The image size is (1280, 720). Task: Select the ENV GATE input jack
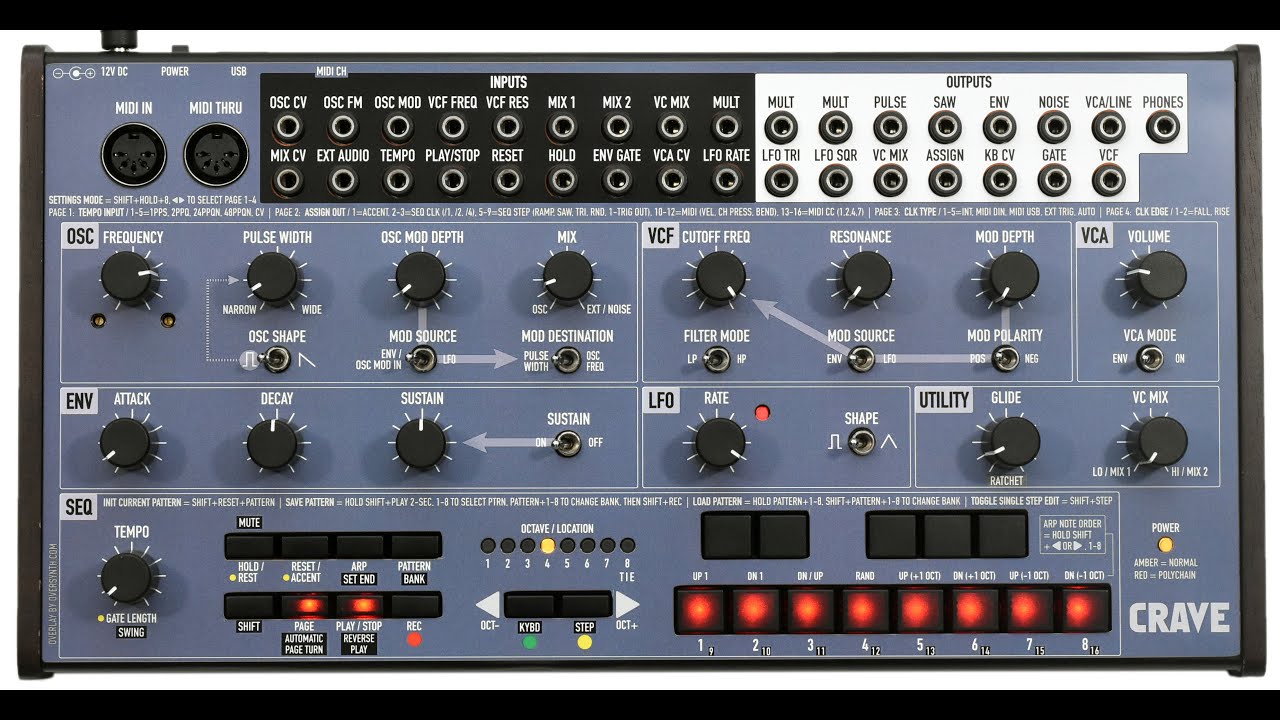point(617,180)
